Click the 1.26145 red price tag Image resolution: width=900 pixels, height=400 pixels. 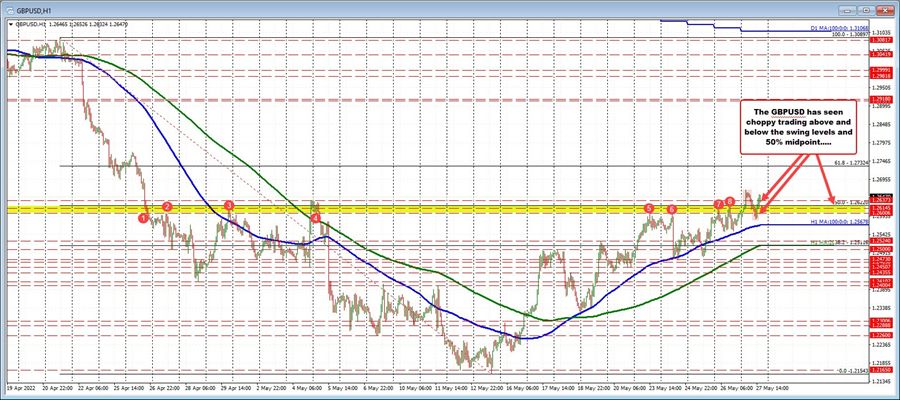click(881, 208)
